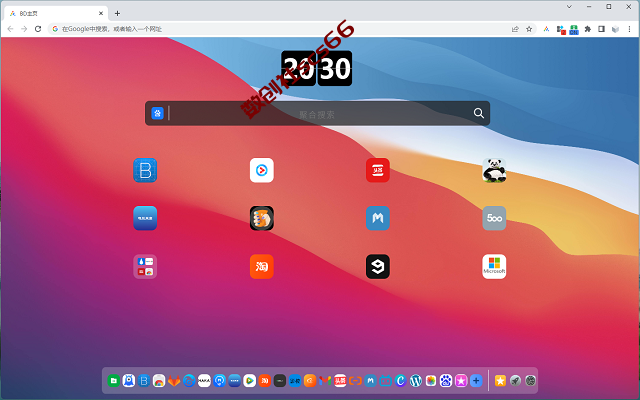
Task: Open the blue Chinese-text shortcut in the grid
Action: coord(145,218)
